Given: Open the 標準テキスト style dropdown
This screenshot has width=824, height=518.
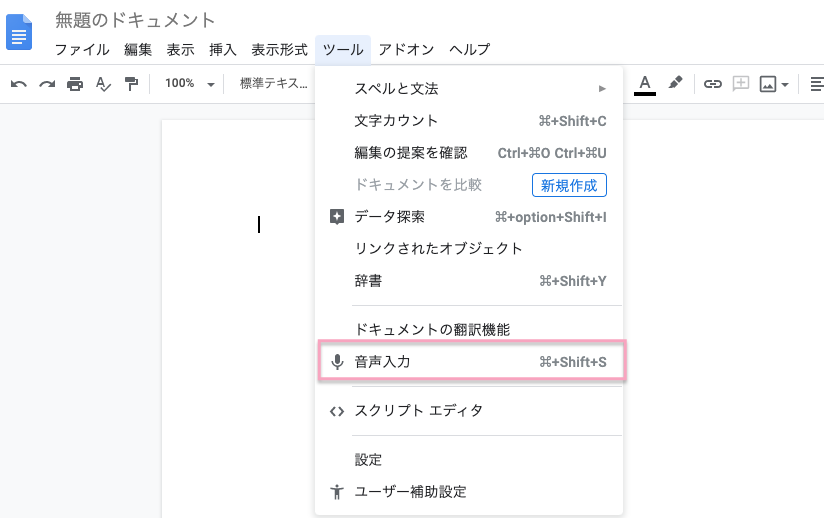Looking at the screenshot, I should pyautogui.click(x=274, y=84).
